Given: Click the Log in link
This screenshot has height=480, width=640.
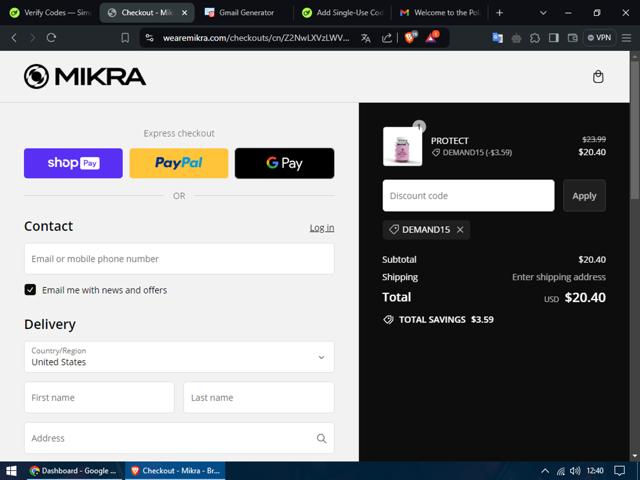Looking at the screenshot, I should coord(322,228).
